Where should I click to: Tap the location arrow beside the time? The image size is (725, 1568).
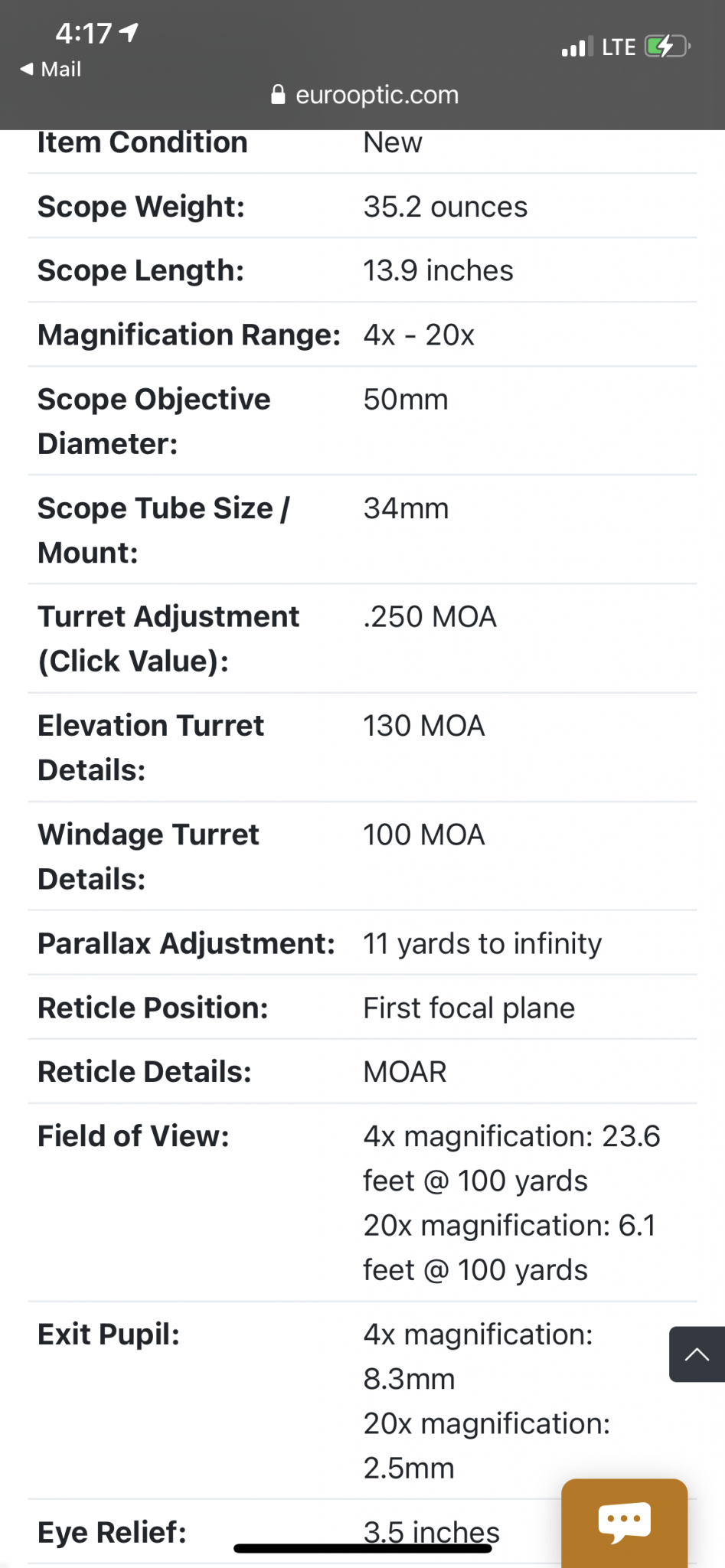coord(129,32)
